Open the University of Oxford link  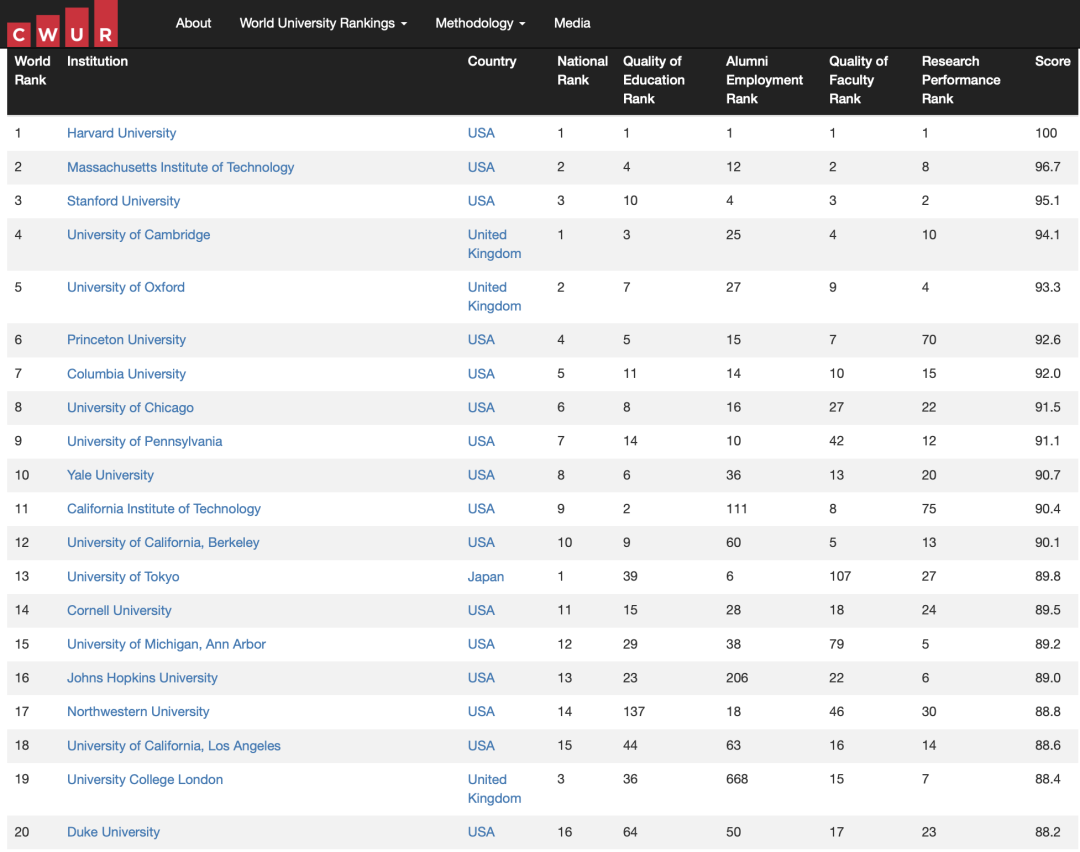point(126,287)
